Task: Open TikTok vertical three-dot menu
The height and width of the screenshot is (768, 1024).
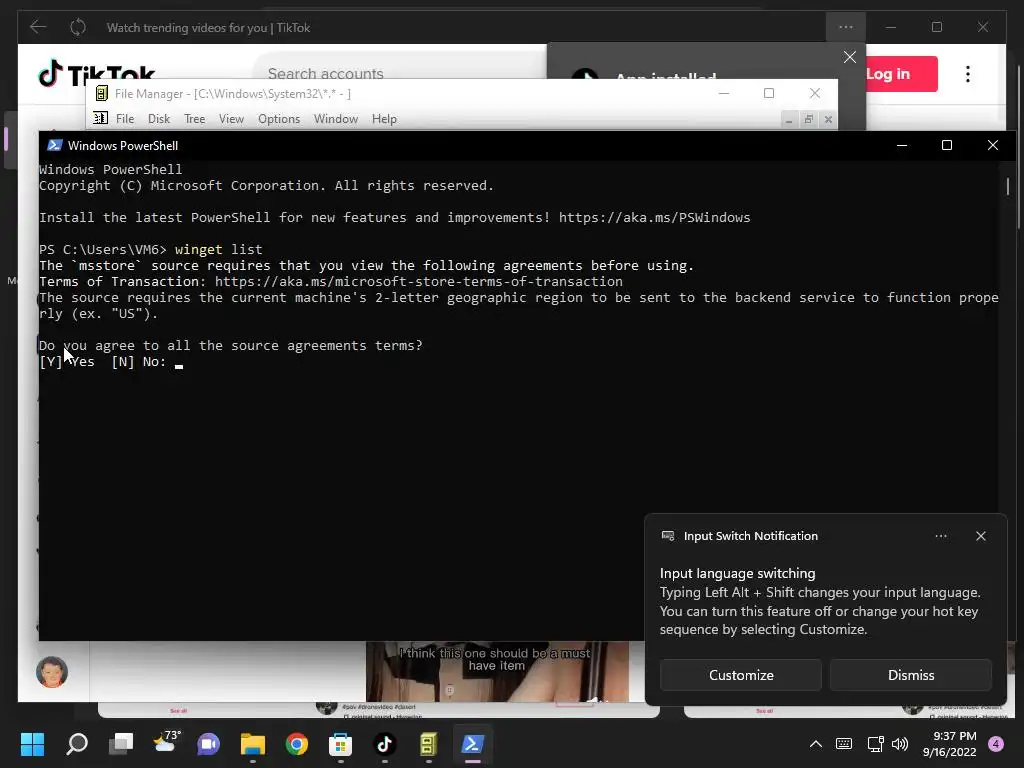Action: tap(968, 74)
